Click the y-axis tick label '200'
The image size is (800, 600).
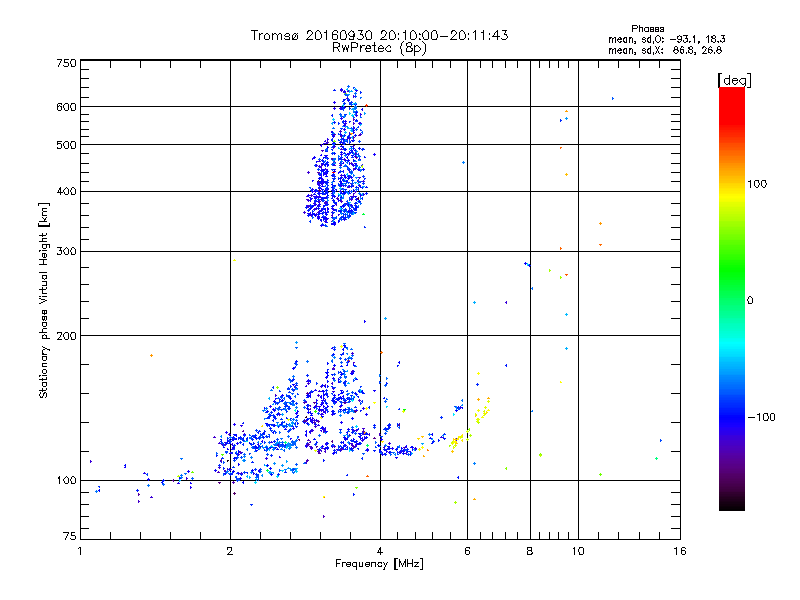pyautogui.click(x=66, y=336)
